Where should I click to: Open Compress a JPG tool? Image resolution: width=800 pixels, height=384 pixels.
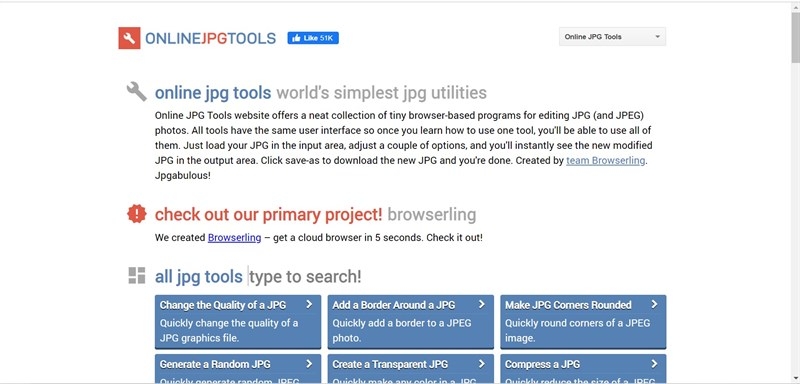(x=583, y=369)
